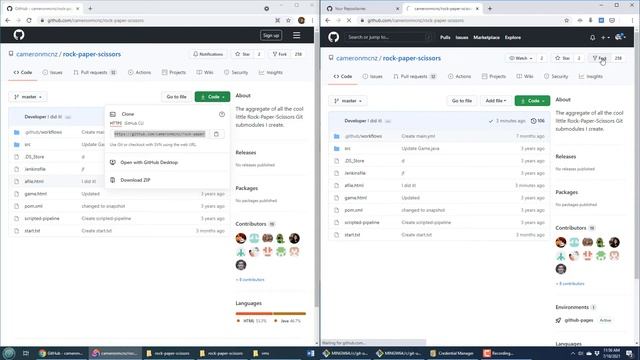The height and width of the screenshot is (360, 640).
Task: Click cameronmcnz owner link in right window
Action: tap(357, 58)
